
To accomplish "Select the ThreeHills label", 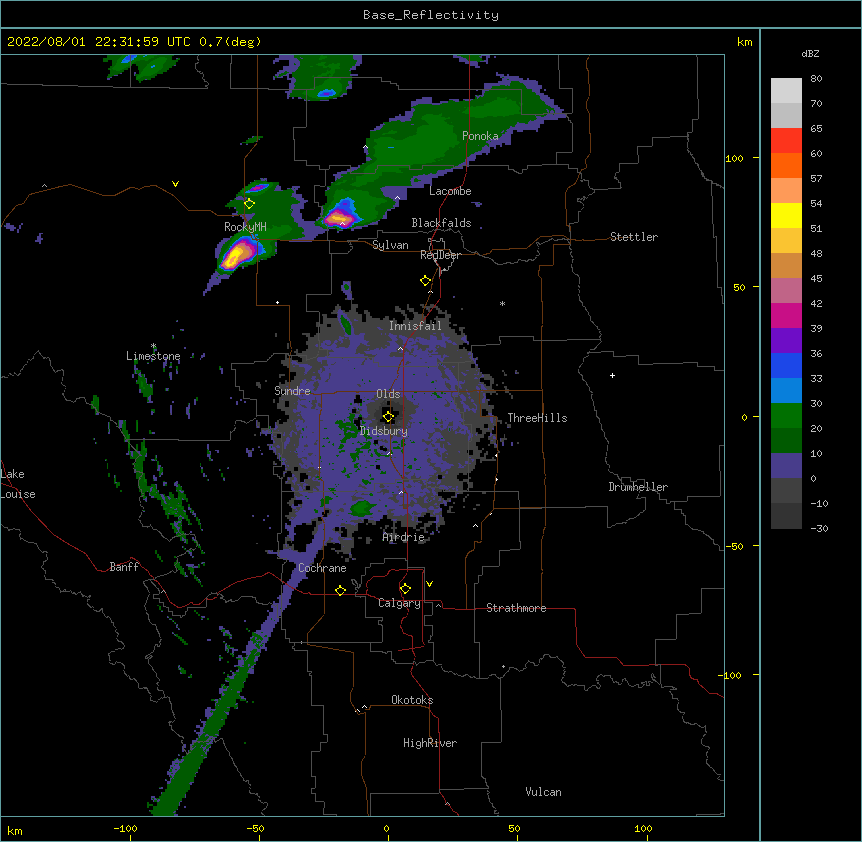I will 537,418.
